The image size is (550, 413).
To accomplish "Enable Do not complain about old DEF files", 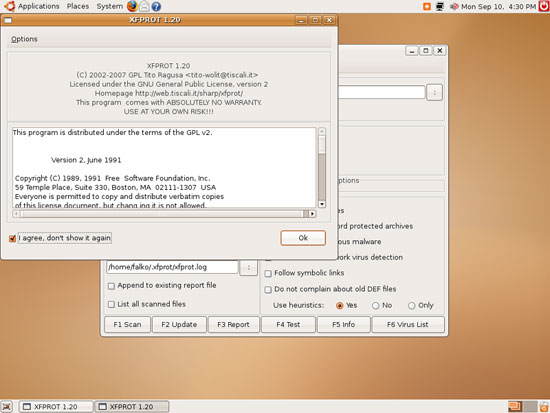I will 268,289.
